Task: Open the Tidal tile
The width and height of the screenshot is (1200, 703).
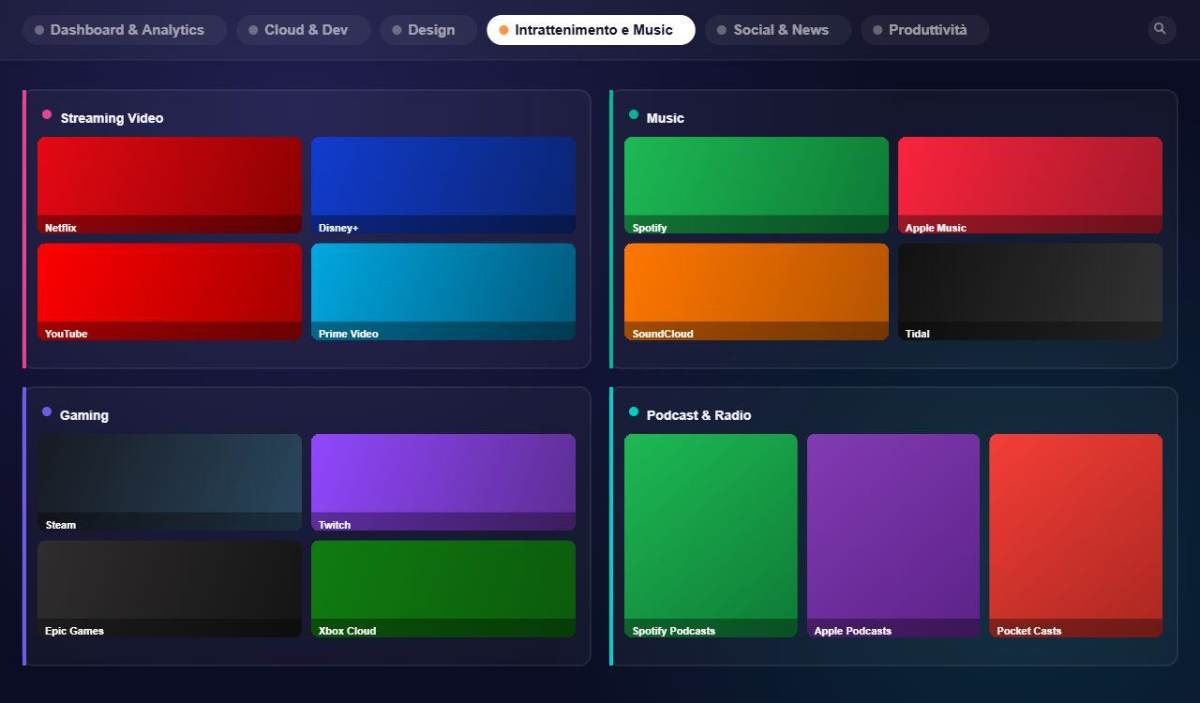Action: click(1030, 291)
